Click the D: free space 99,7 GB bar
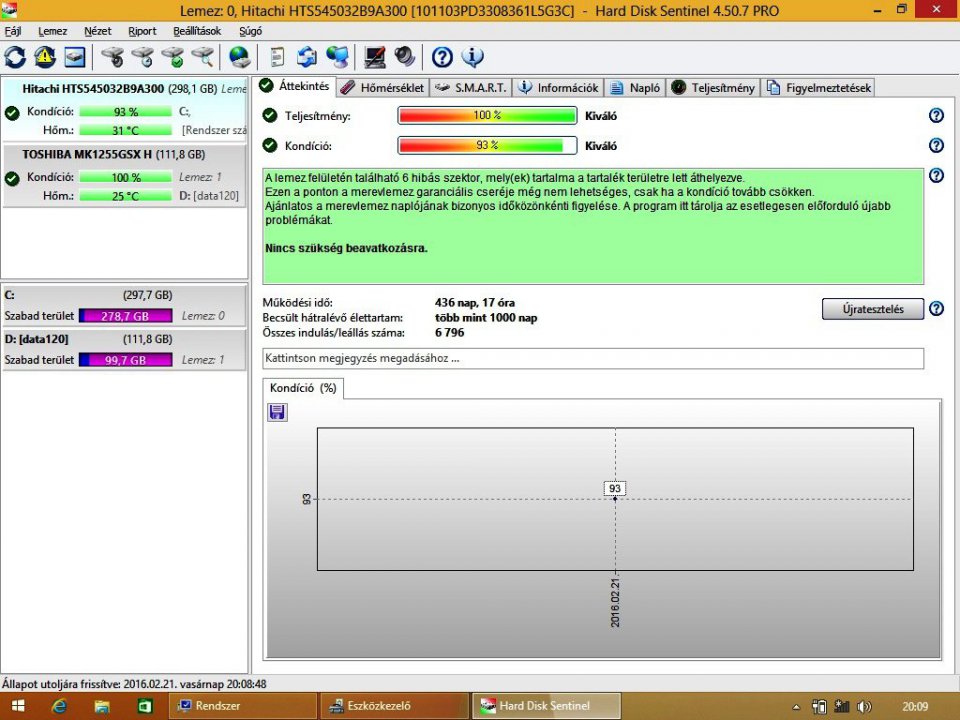Screen dimensions: 960x720 126,360
